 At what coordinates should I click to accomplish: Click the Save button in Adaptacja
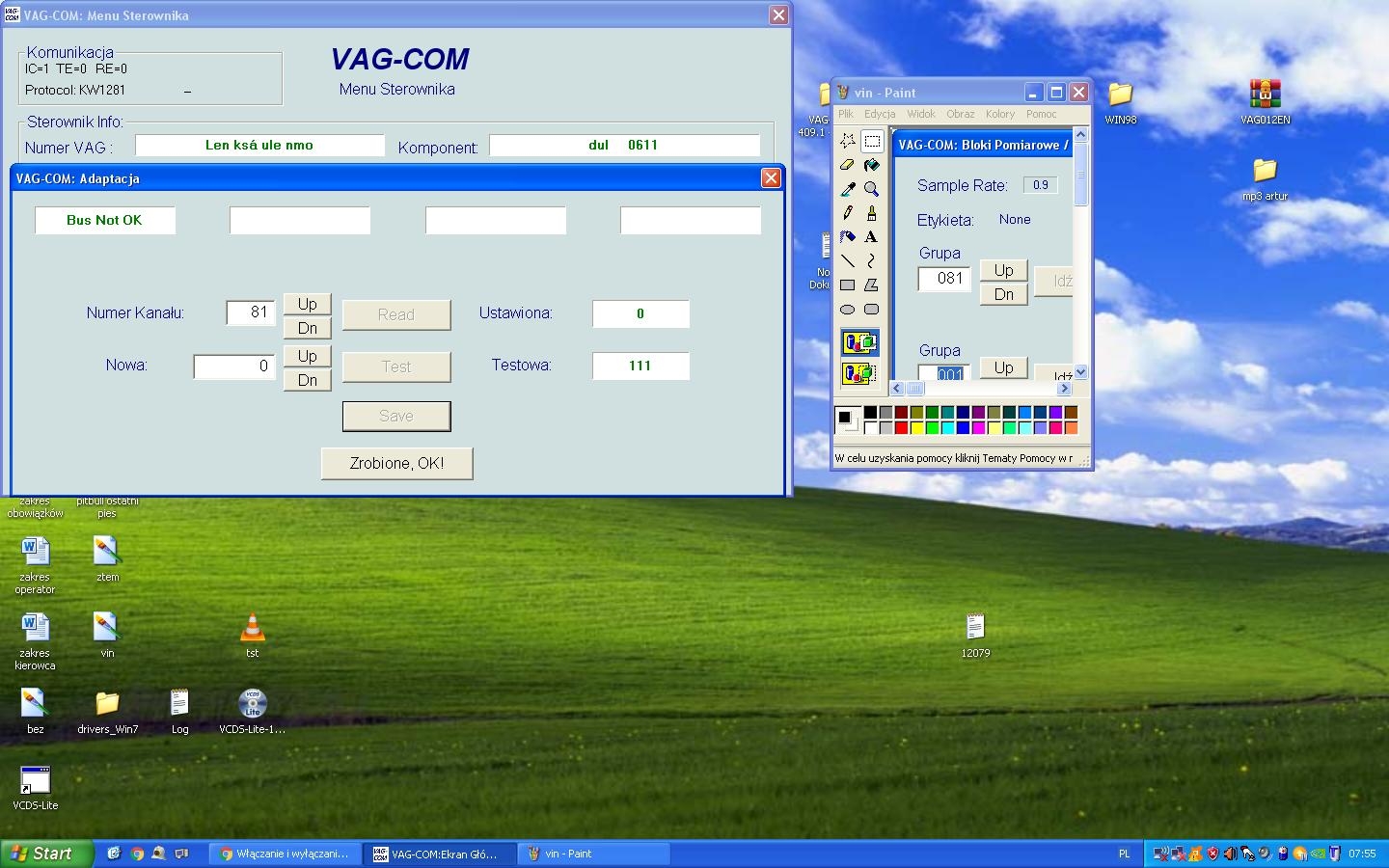pyautogui.click(x=396, y=416)
